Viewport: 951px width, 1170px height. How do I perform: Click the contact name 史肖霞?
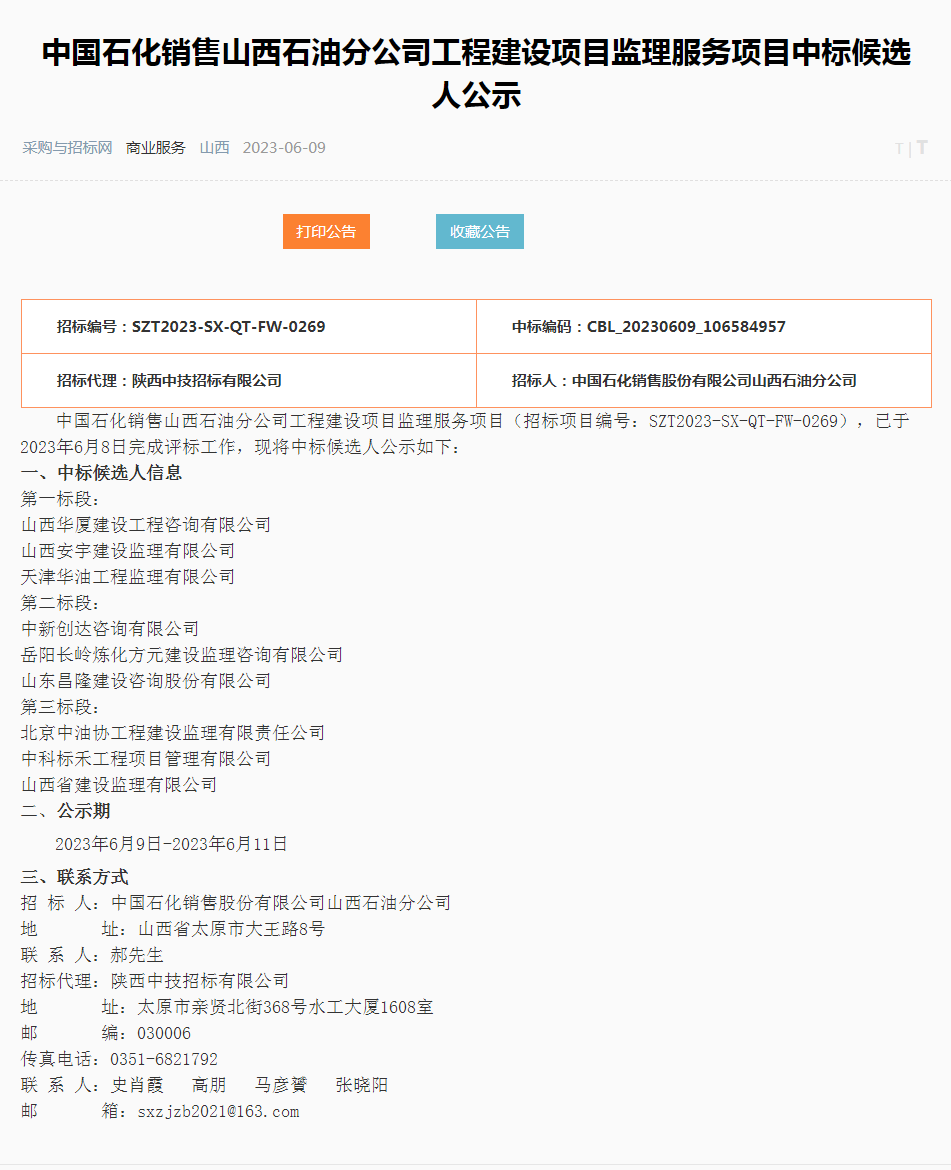click(137, 1086)
